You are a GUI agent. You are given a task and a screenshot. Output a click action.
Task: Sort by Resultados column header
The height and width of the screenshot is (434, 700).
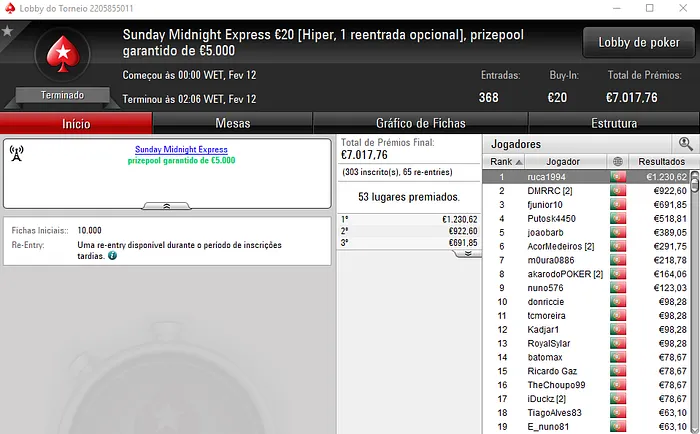tap(661, 162)
